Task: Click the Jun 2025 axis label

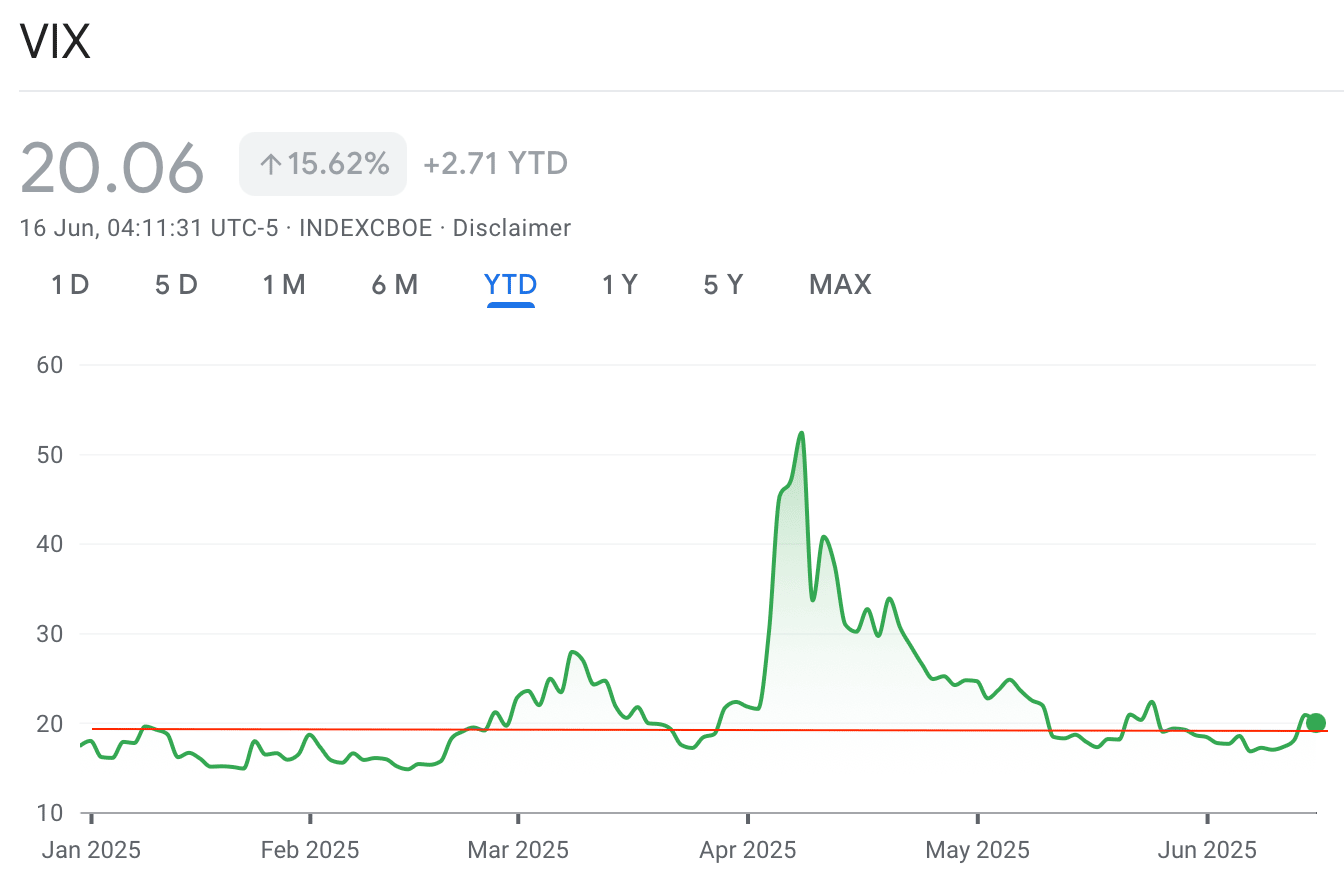Action: 1206,851
